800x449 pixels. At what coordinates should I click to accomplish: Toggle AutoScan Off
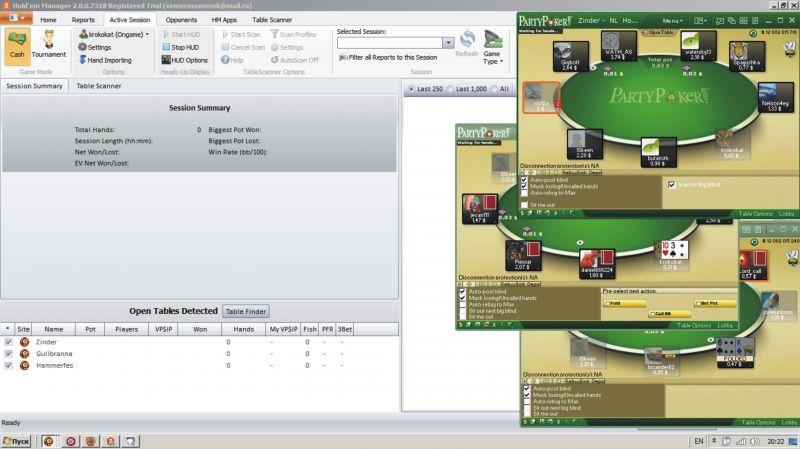coord(294,60)
